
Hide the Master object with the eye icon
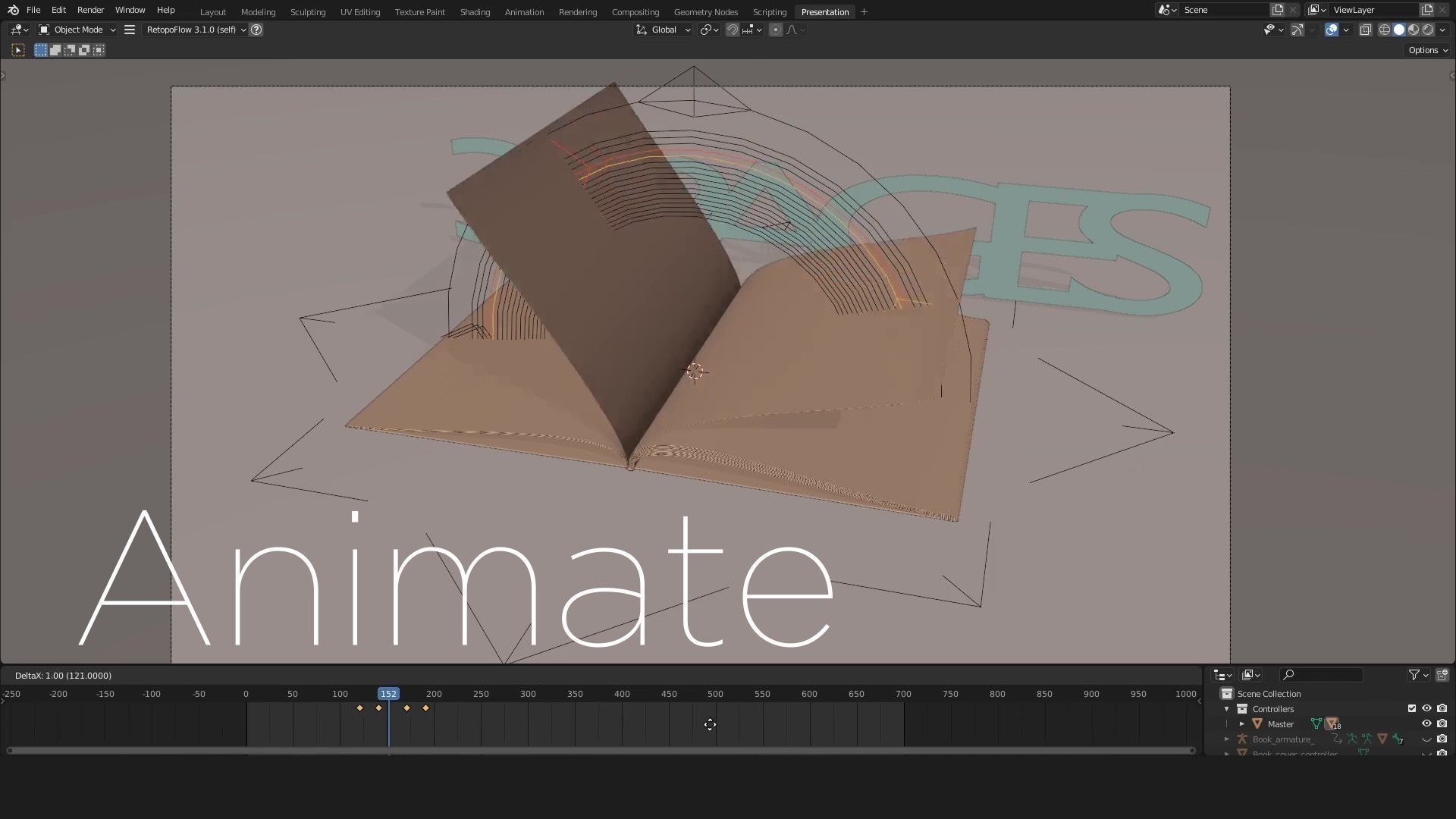[1427, 723]
